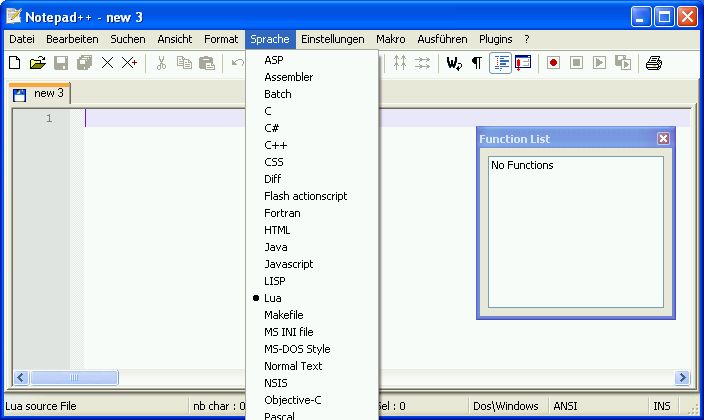
Task: Toggle word wrap icon
Action: coord(454,63)
